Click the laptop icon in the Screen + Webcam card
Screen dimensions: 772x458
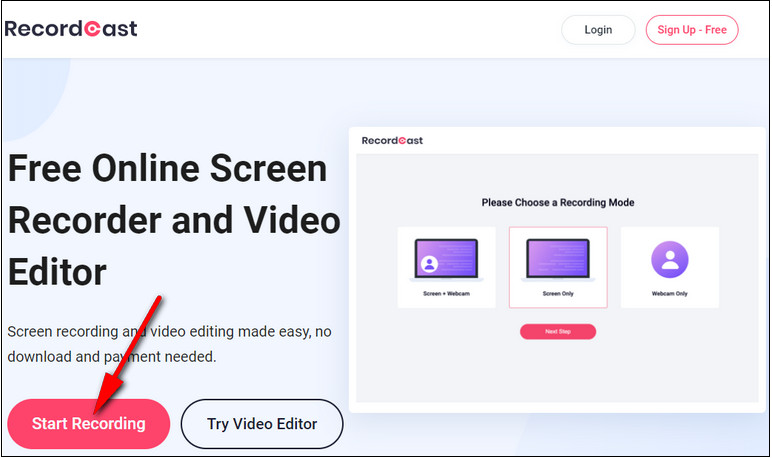[446, 258]
